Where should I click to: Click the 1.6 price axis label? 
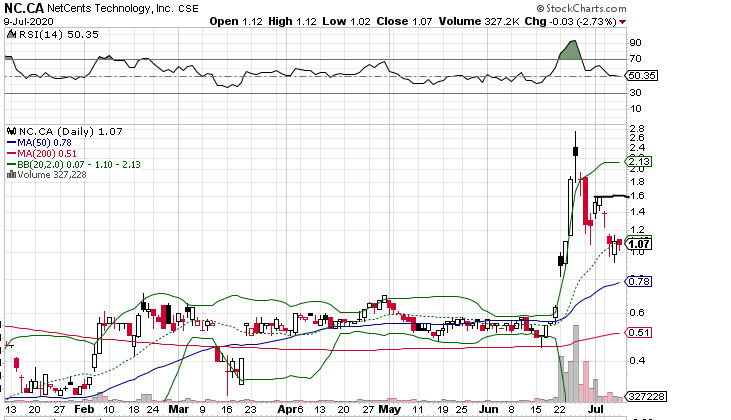coord(638,196)
